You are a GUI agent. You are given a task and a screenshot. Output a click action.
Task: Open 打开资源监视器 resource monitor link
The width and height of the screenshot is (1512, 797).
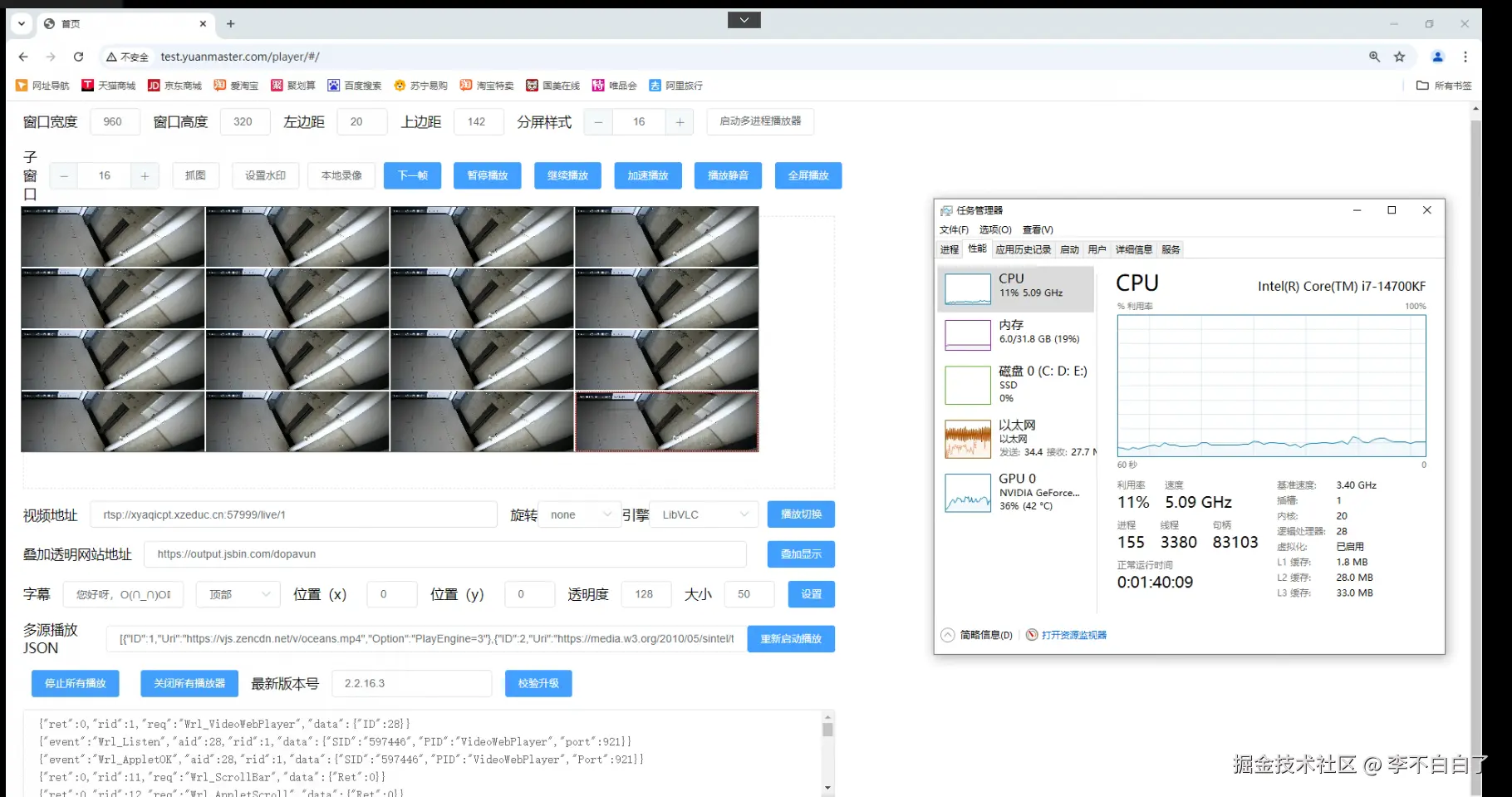click(x=1073, y=634)
